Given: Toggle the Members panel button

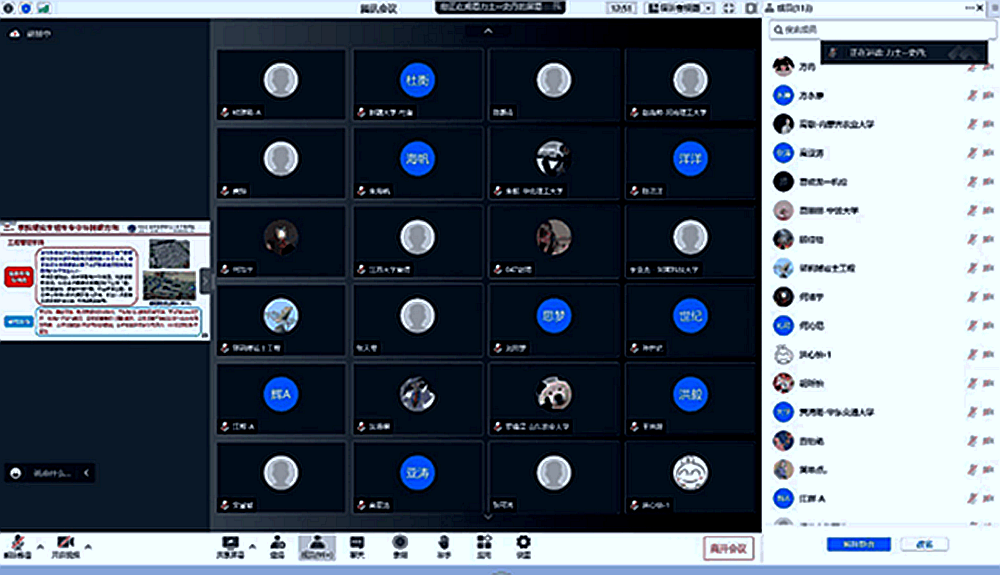Looking at the screenshot, I should click(317, 546).
